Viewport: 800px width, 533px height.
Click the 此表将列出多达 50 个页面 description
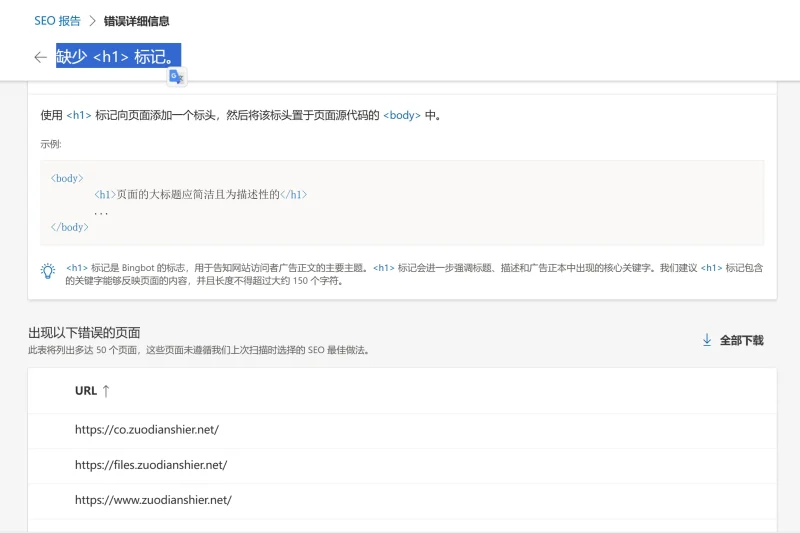click(199, 350)
